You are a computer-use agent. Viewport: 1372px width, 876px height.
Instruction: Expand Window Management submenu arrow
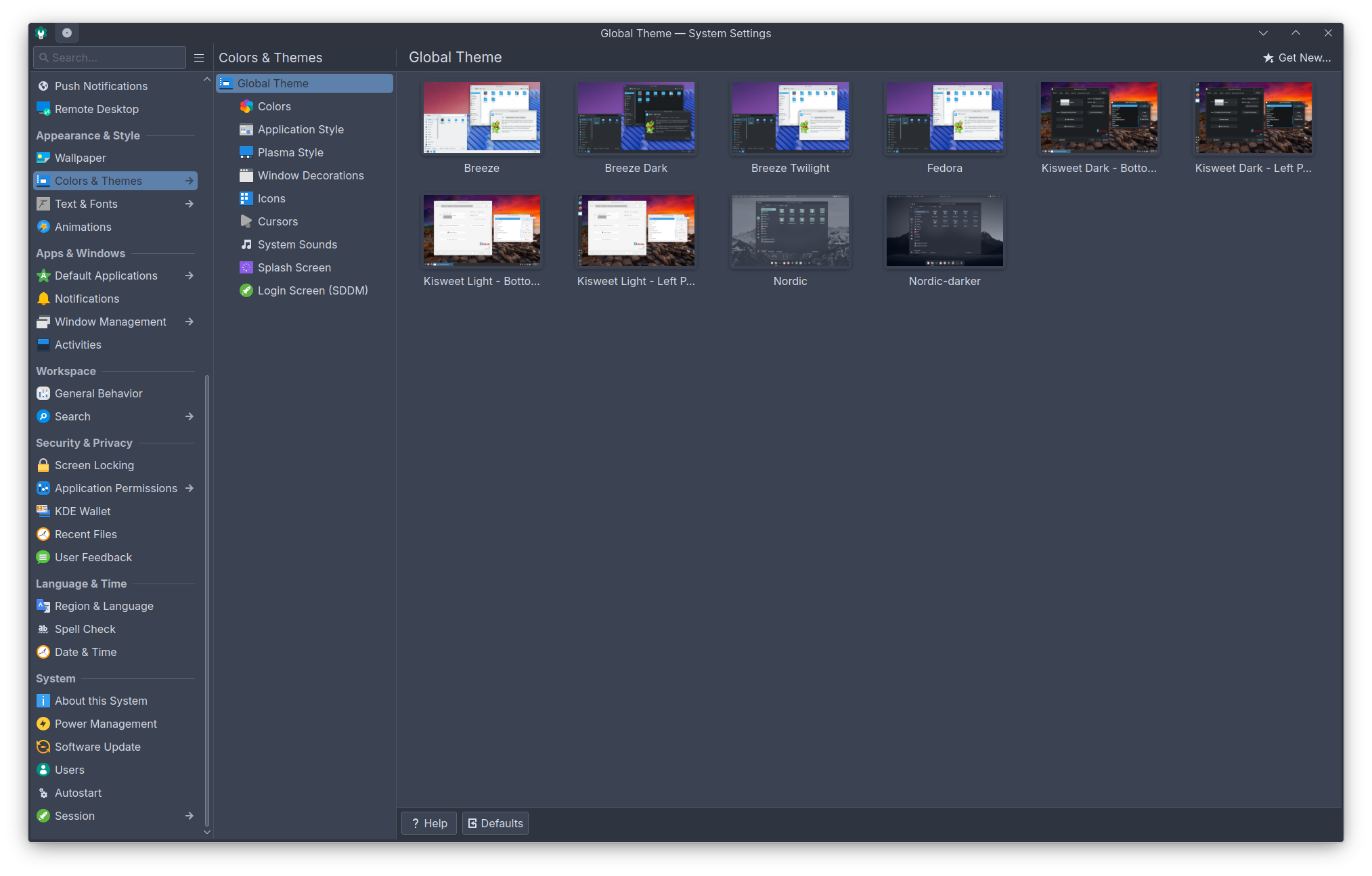pos(190,322)
